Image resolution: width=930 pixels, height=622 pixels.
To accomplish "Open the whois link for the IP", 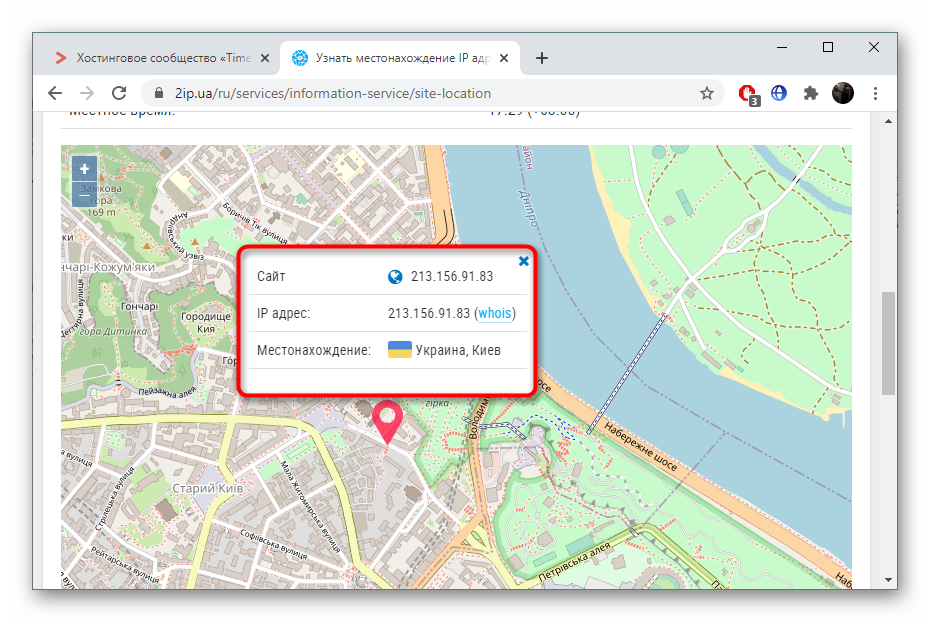I will [x=495, y=313].
